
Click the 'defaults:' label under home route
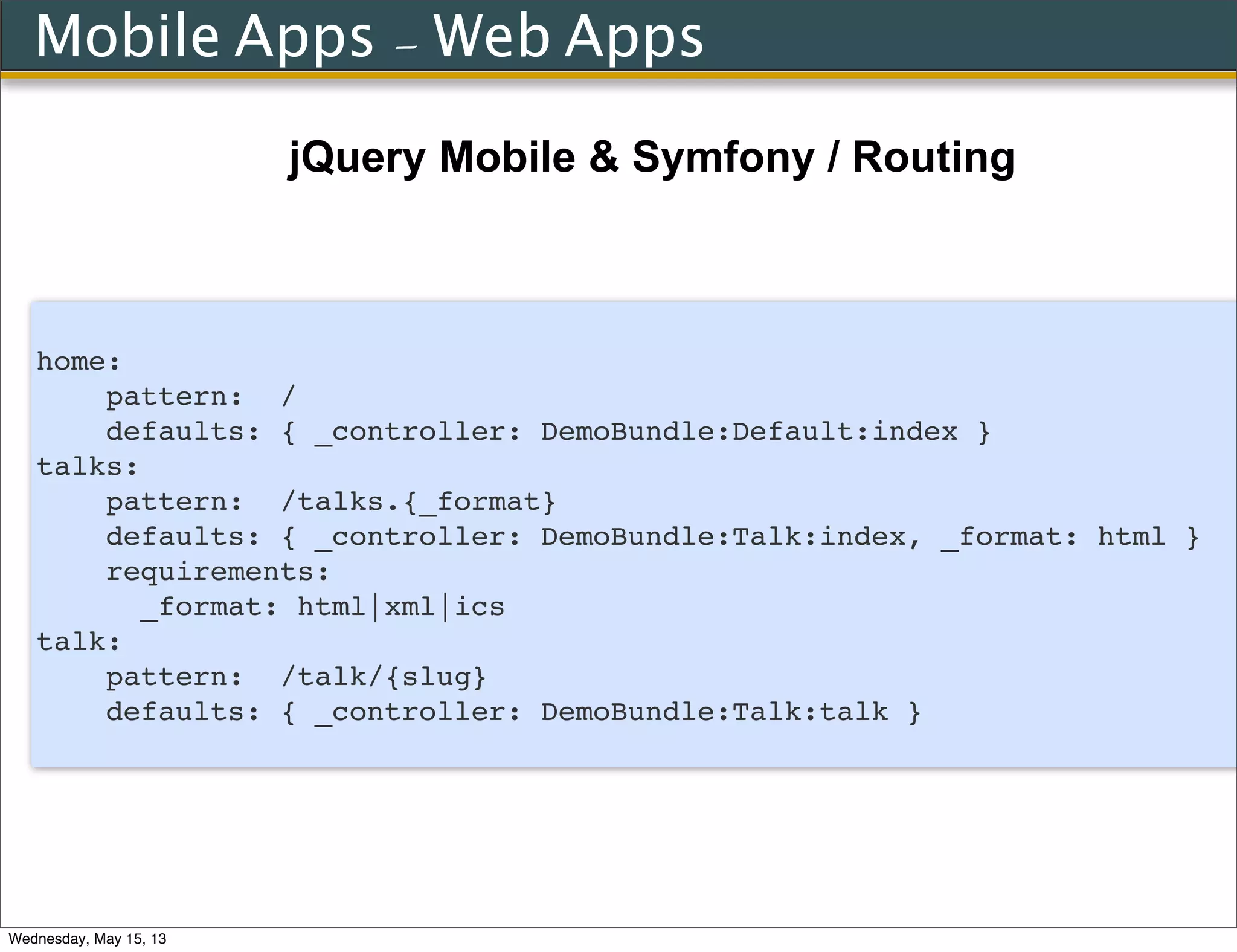(x=183, y=432)
